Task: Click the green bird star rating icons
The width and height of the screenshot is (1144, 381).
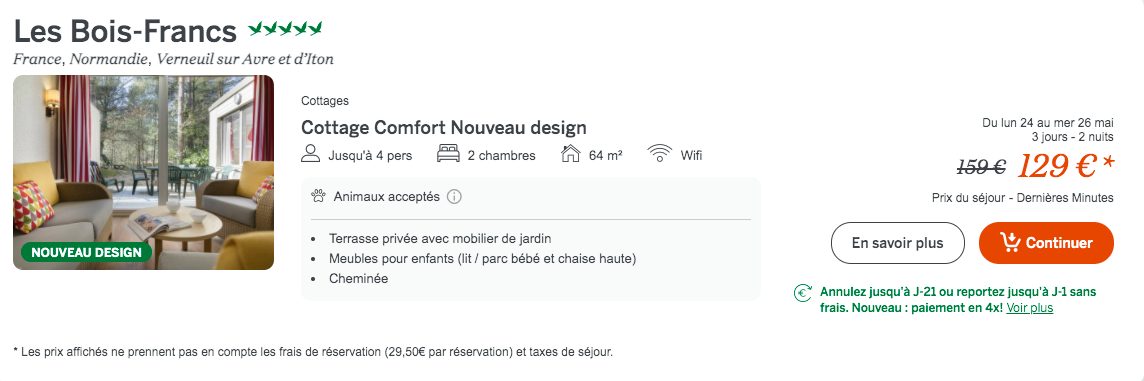Action: pos(285,30)
